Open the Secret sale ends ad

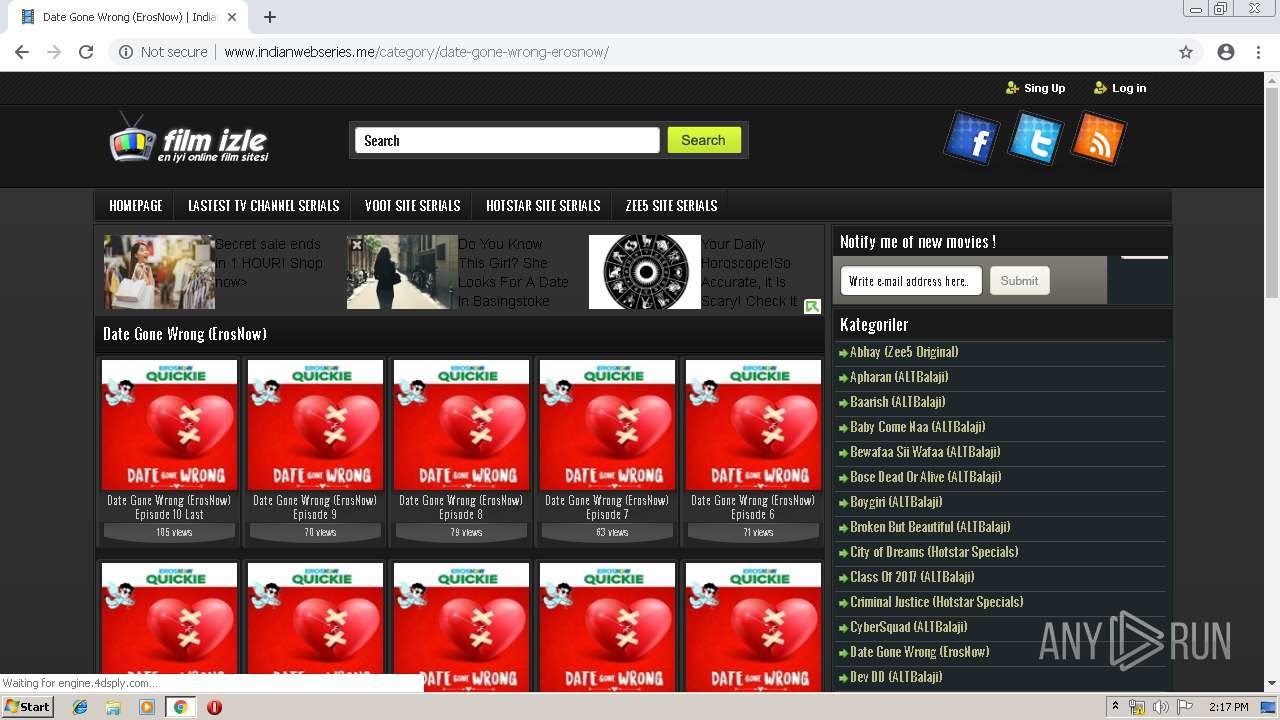pos(213,272)
